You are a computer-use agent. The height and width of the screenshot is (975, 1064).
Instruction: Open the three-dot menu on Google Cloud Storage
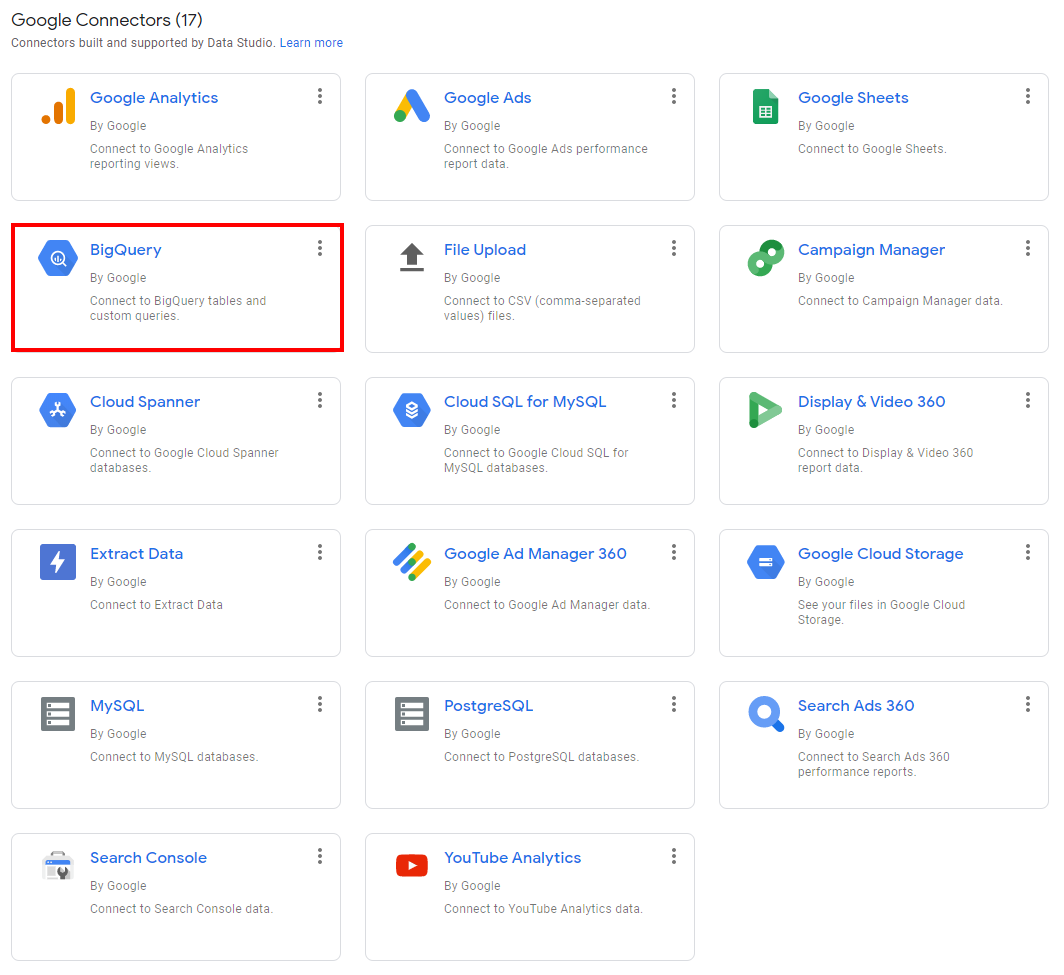pyautogui.click(x=1028, y=552)
